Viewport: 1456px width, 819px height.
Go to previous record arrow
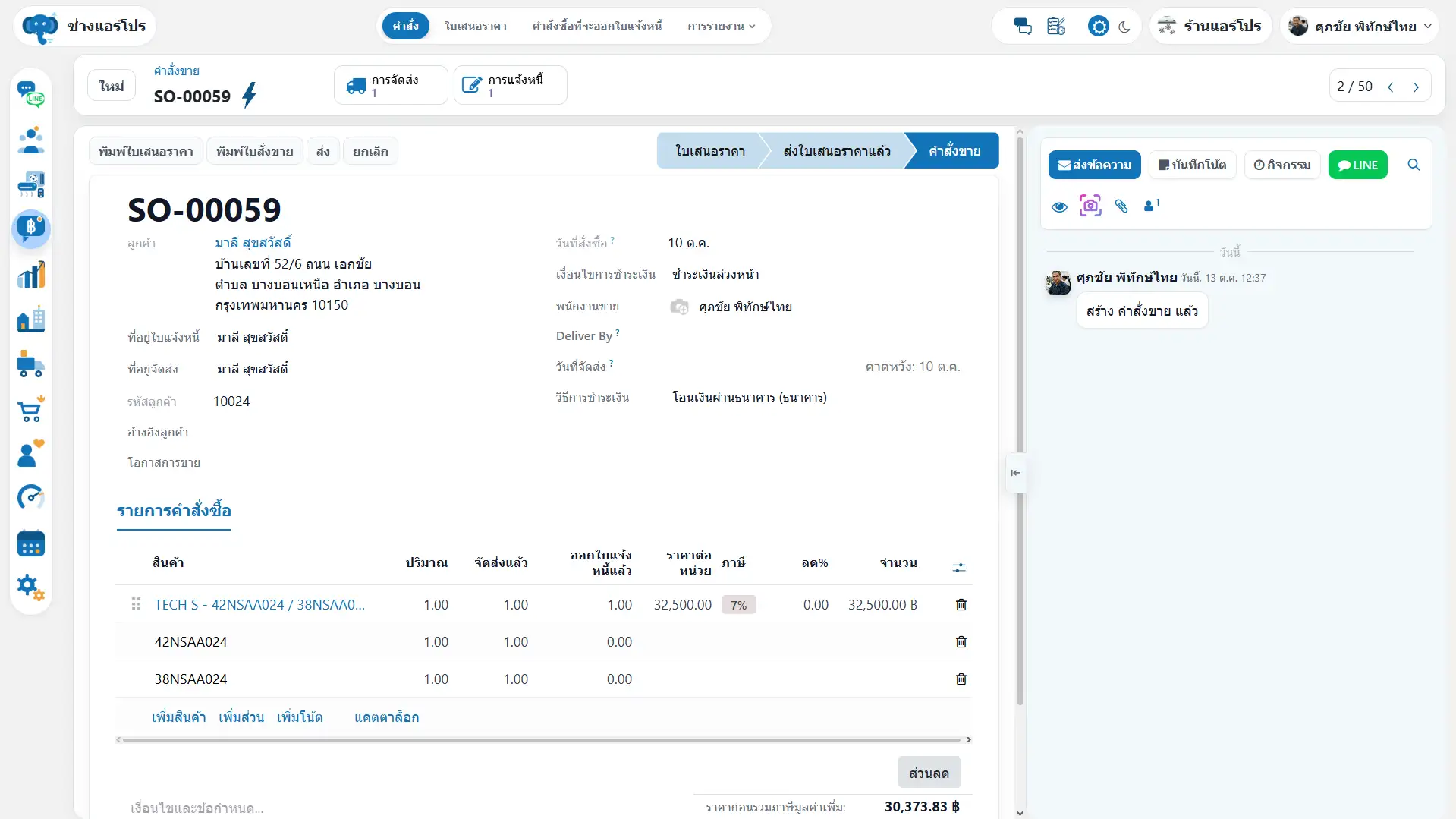[x=1390, y=87]
